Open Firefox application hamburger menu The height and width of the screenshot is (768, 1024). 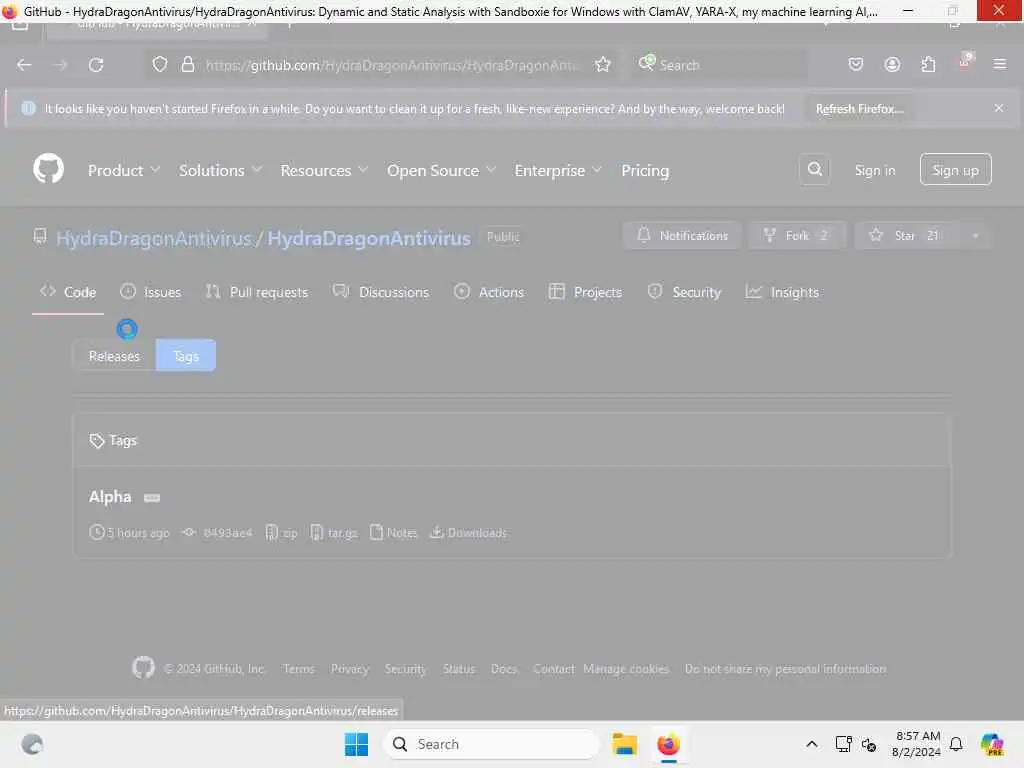tap(999, 64)
